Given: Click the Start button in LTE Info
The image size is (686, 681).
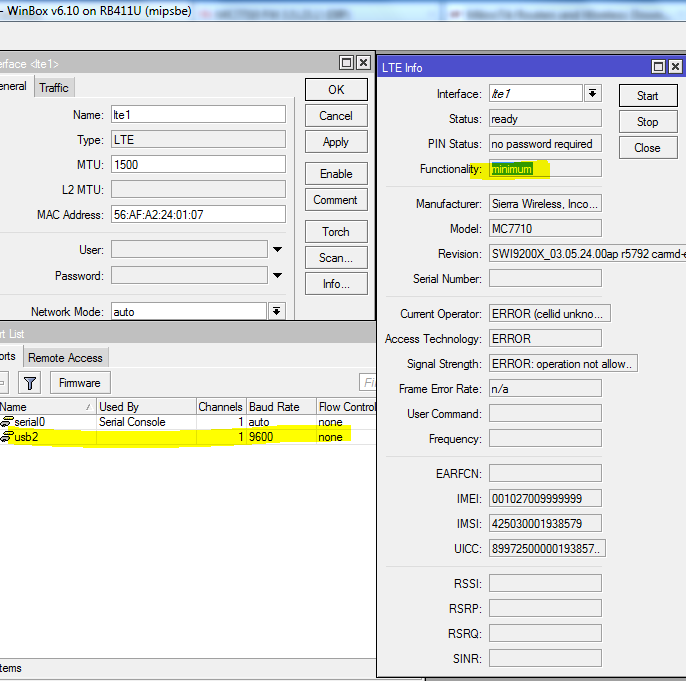Looking at the screenshot, I should point(647,96).
